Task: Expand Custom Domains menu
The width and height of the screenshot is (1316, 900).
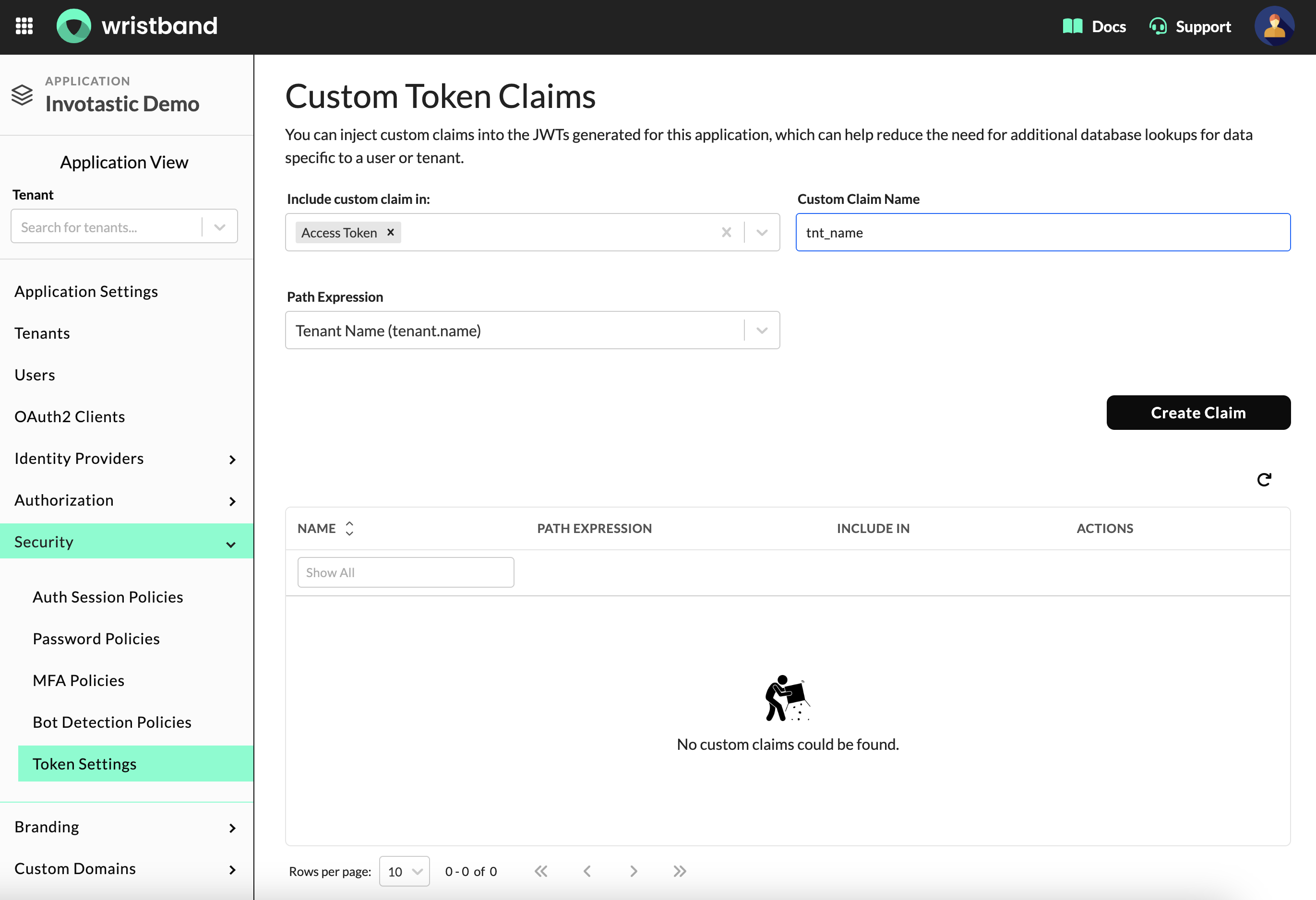Action: click(232, 869)
